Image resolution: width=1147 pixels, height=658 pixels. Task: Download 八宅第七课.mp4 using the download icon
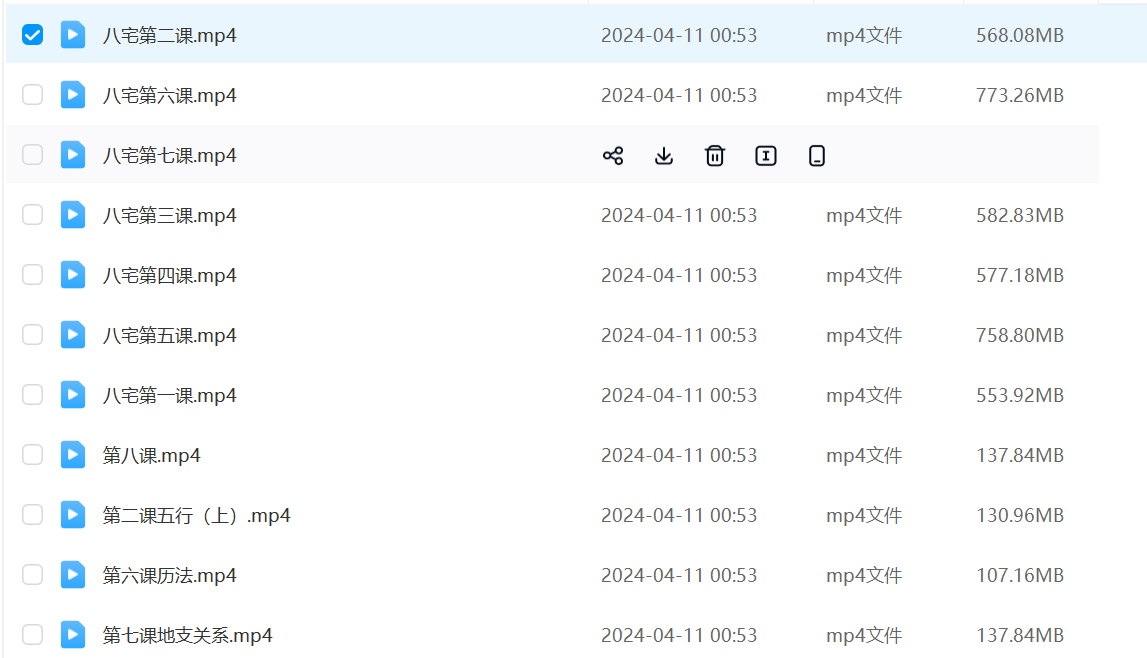(664, 156)
